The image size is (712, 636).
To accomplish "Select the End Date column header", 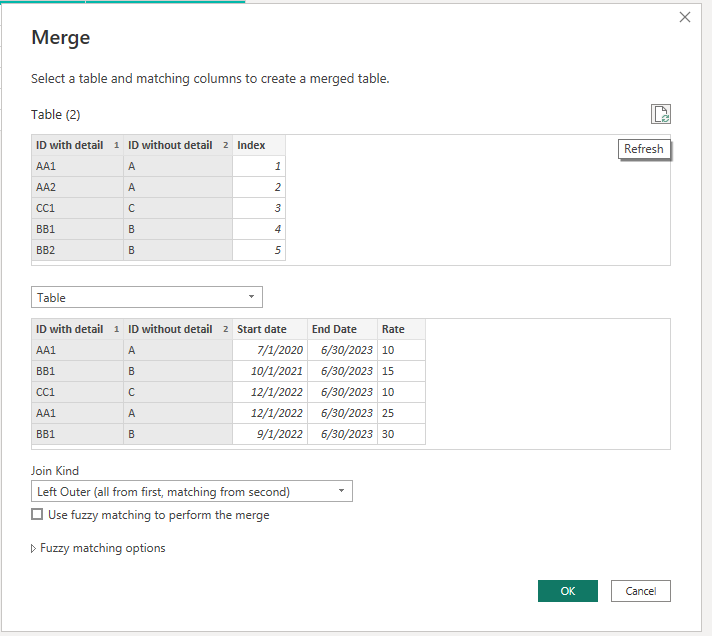I will tap(342, 329).
